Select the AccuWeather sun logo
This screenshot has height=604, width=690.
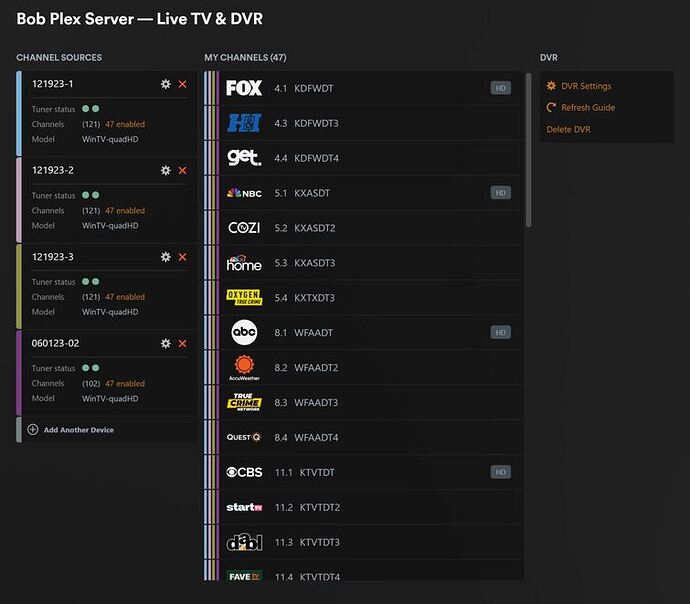coord(244,368)
